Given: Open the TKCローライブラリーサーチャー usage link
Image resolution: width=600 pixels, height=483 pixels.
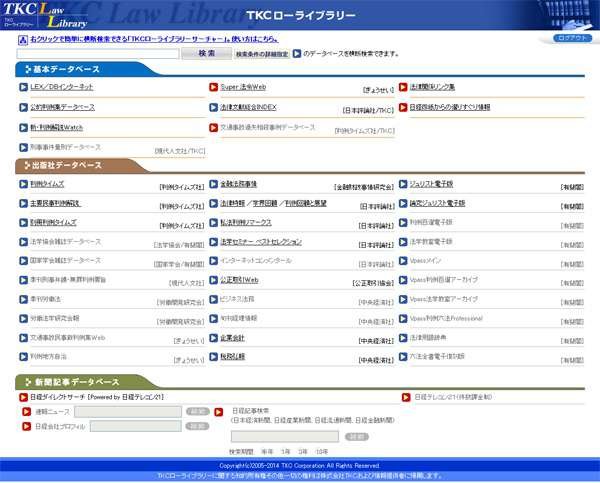Looking at the screenshot, I should 154,39.
